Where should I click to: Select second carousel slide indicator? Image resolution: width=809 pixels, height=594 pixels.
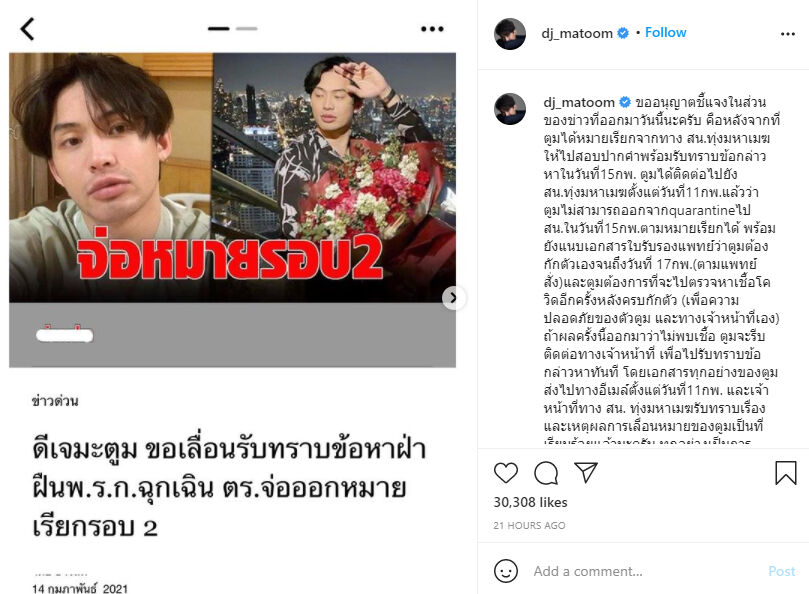click(x=247, y=29)
